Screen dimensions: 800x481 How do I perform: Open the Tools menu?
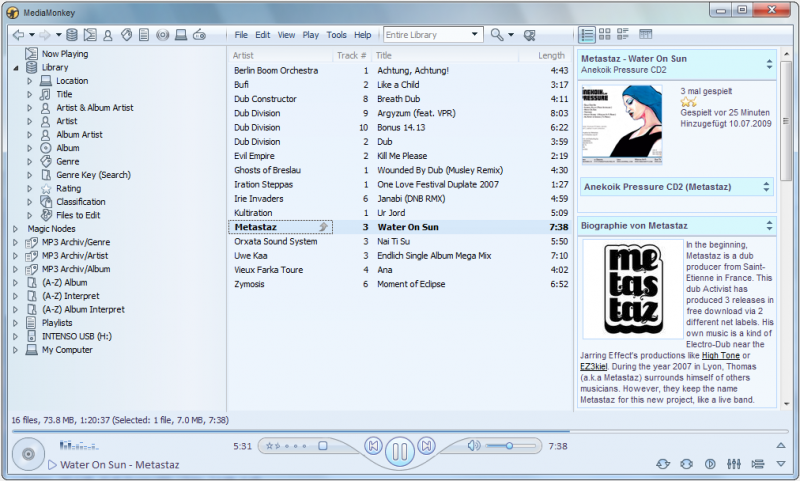click(336, 35)
